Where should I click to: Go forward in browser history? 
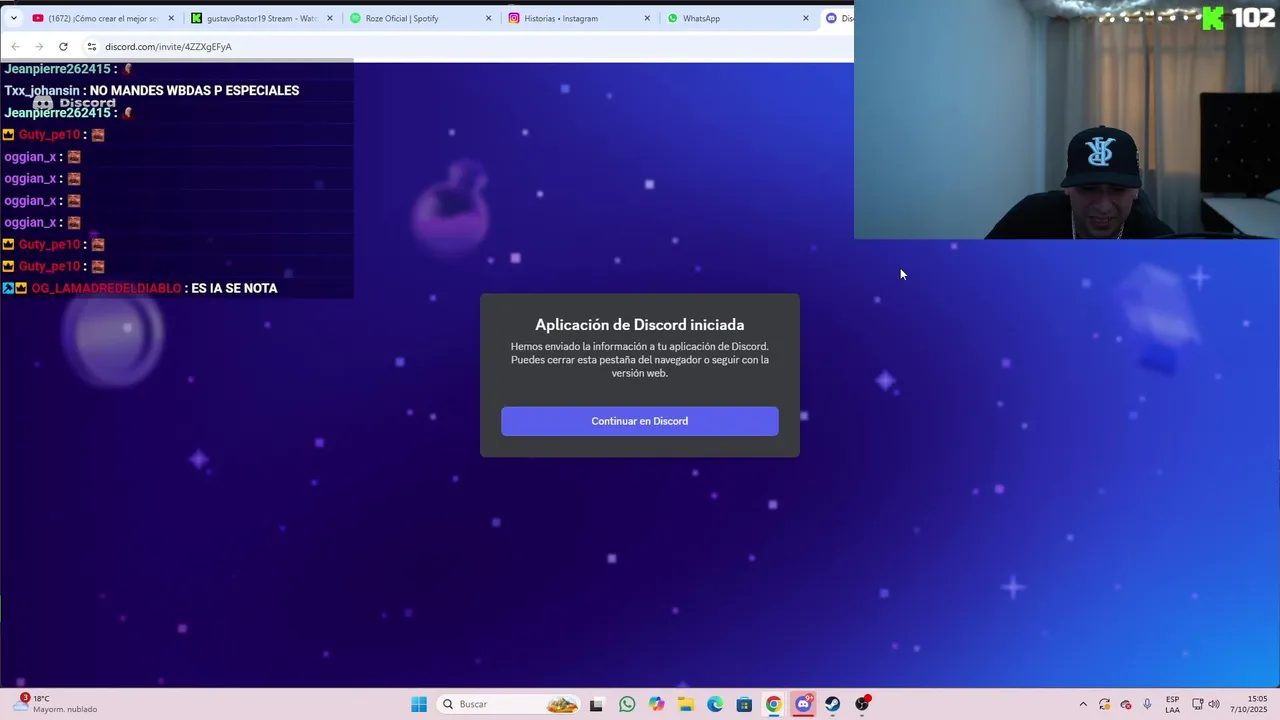point(39,46)
